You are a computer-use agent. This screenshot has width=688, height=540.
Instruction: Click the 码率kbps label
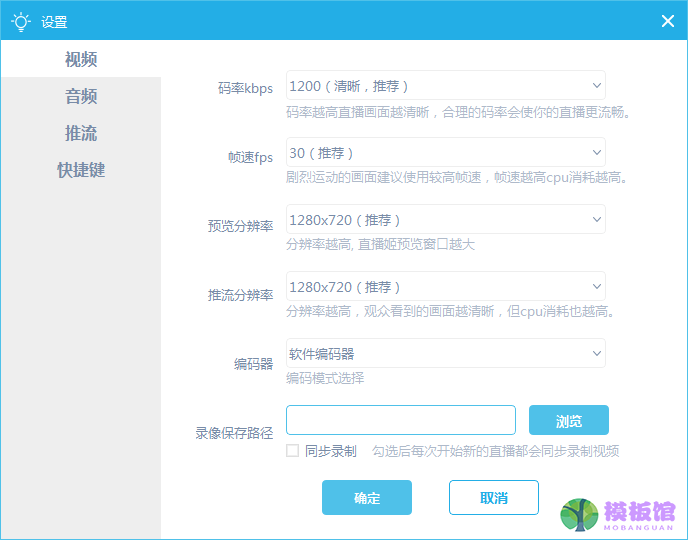tap(246, 88)
